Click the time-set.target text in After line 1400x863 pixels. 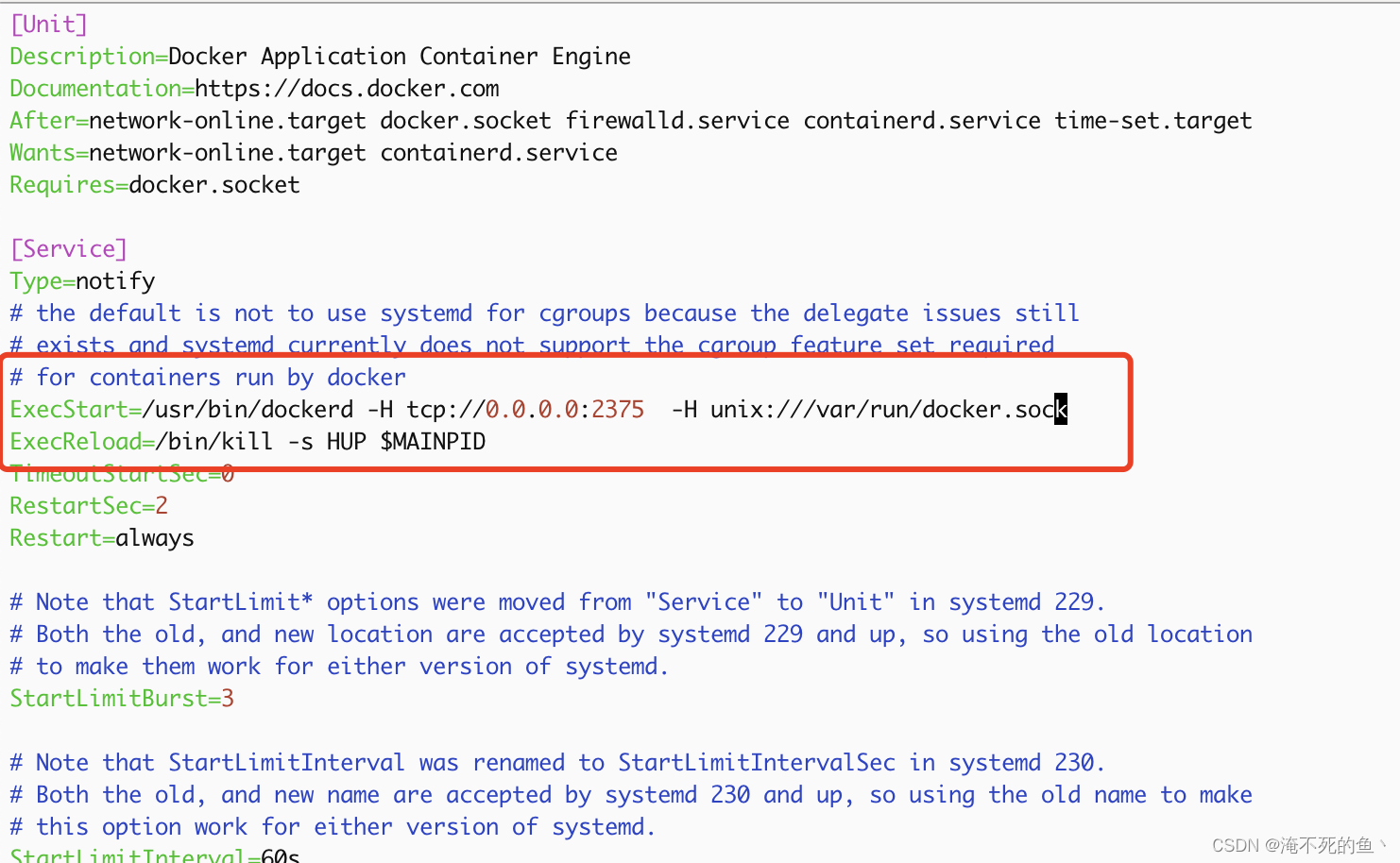(x=1153, y=121)
